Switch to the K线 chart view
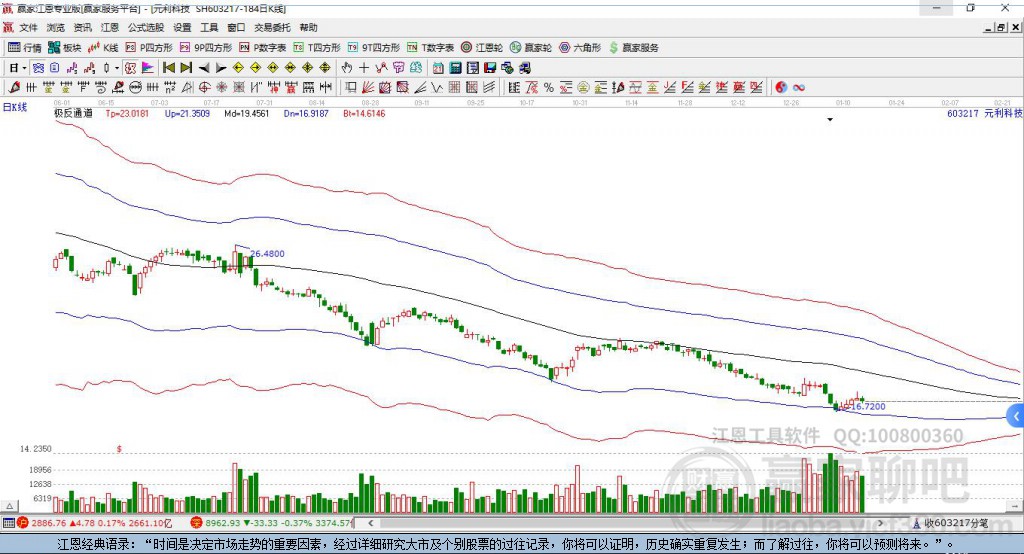The height and width of the screenshot is (554, 1024). (x=103, y=48)
